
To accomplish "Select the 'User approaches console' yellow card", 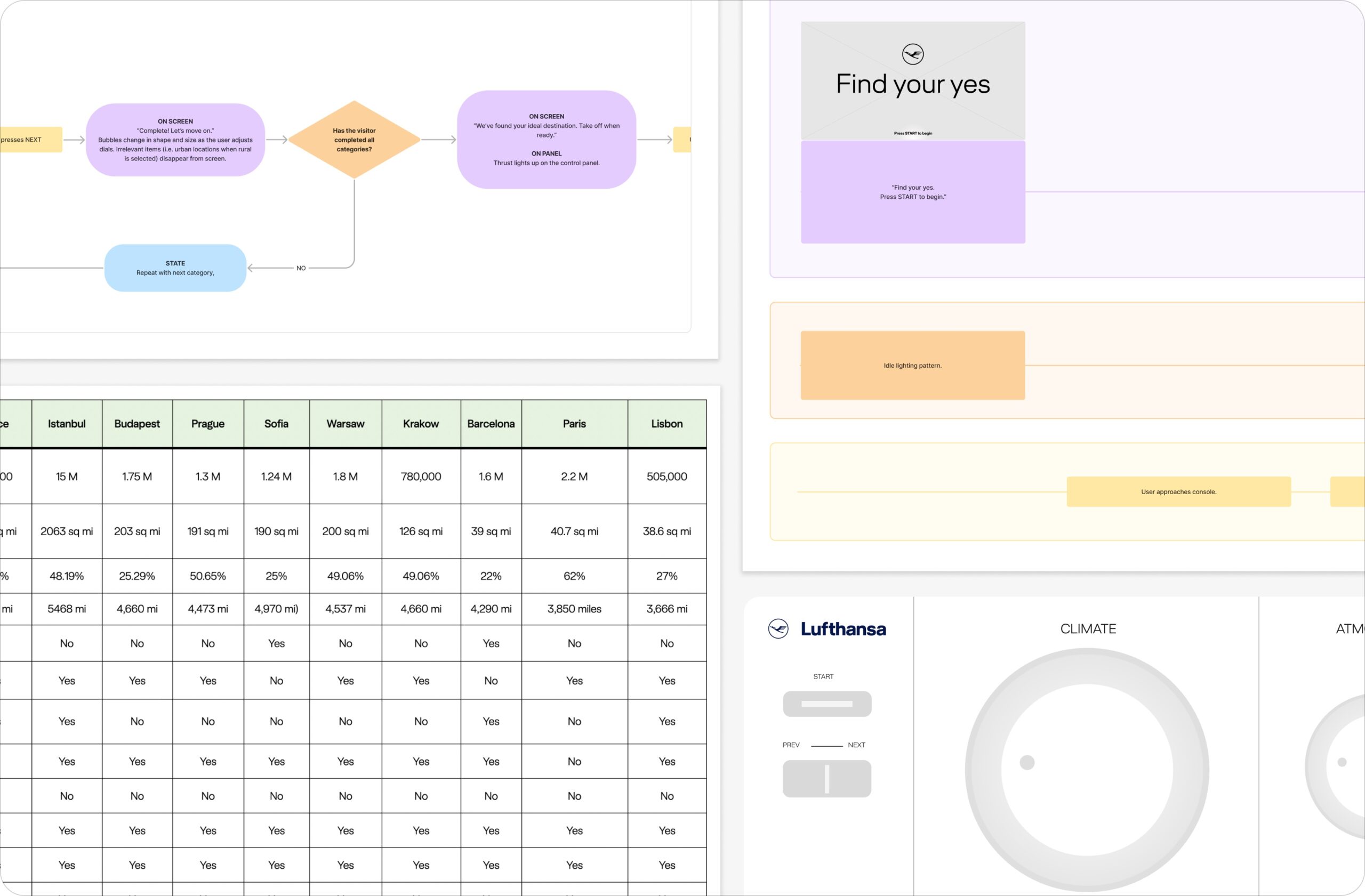I will (1178, 492).
